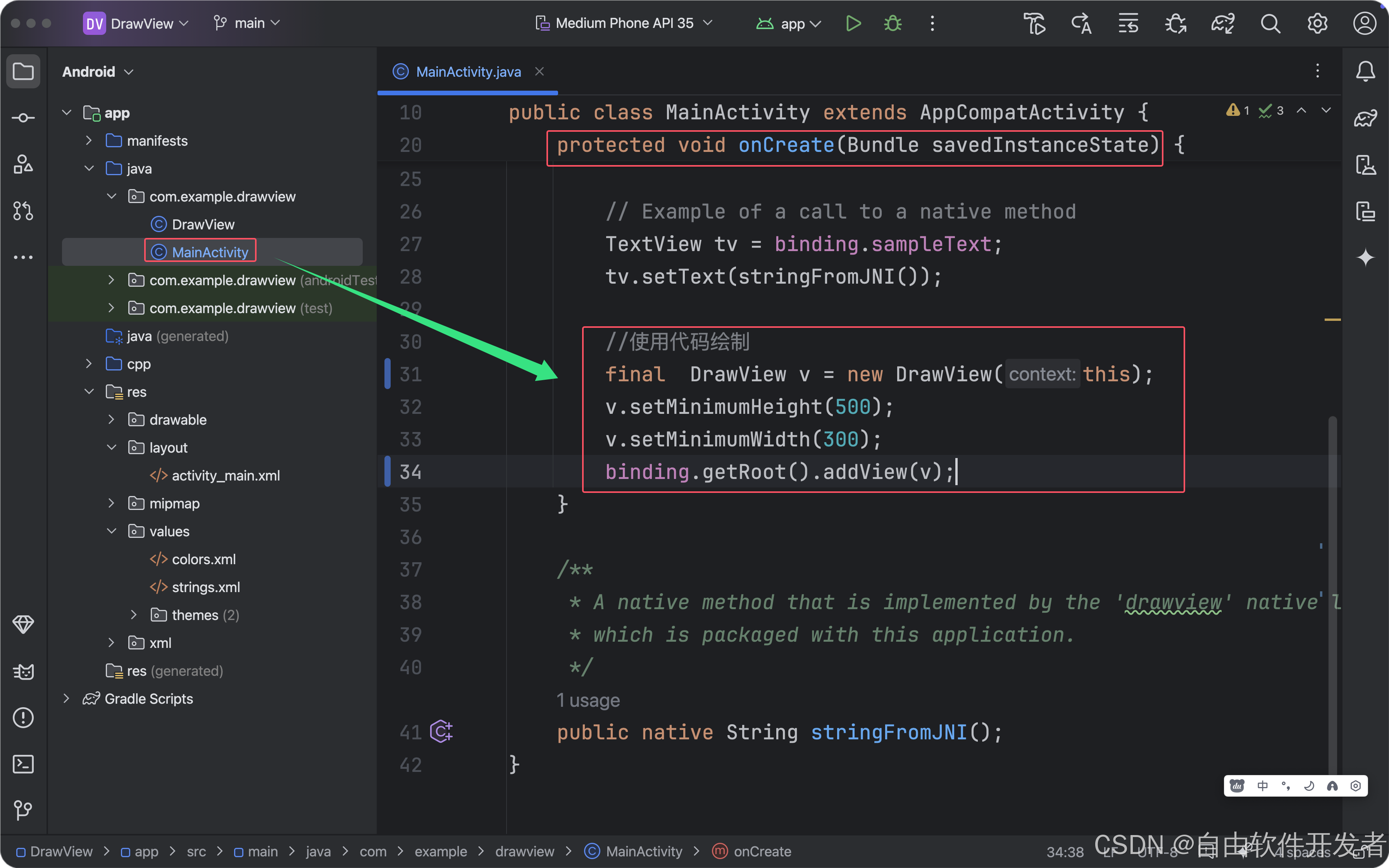Go to next highlighted error arrow

tap(1326, 110)
